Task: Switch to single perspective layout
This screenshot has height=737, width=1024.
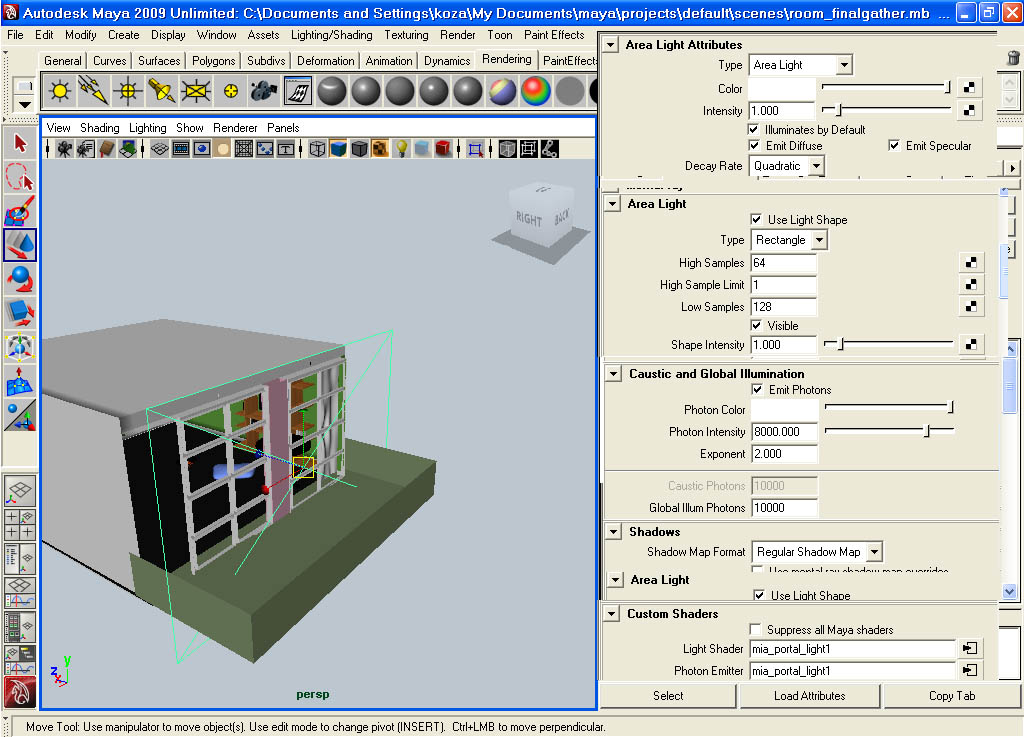Action: coord(20,490)
